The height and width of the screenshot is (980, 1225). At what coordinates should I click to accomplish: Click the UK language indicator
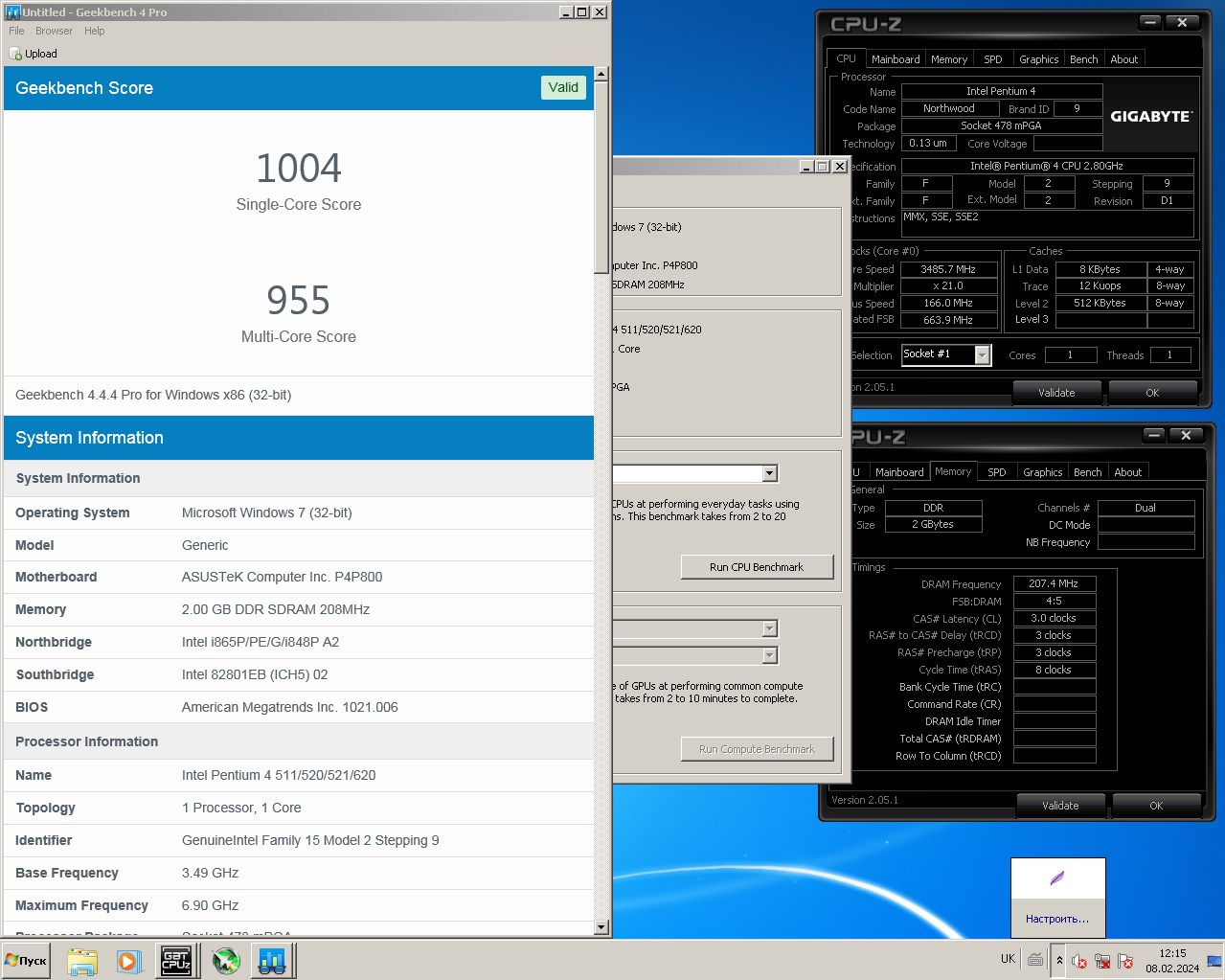click(x=1008, y=959)
